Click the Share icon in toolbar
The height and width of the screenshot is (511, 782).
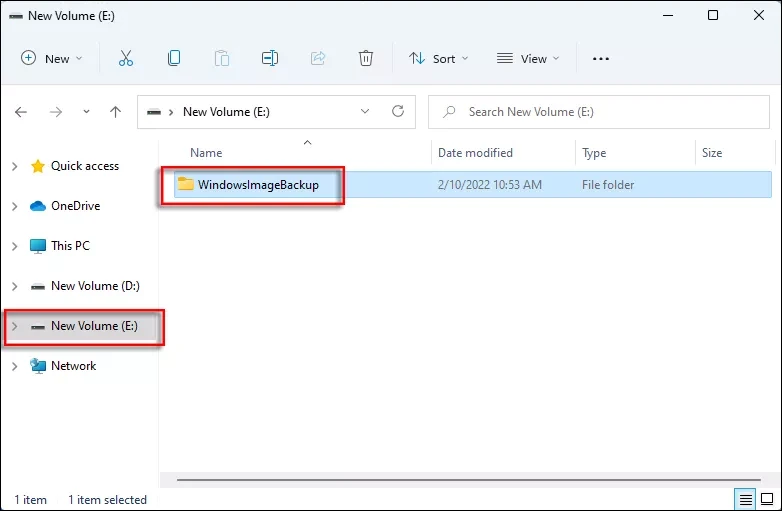pyautogui.click(x=318, y=58)
